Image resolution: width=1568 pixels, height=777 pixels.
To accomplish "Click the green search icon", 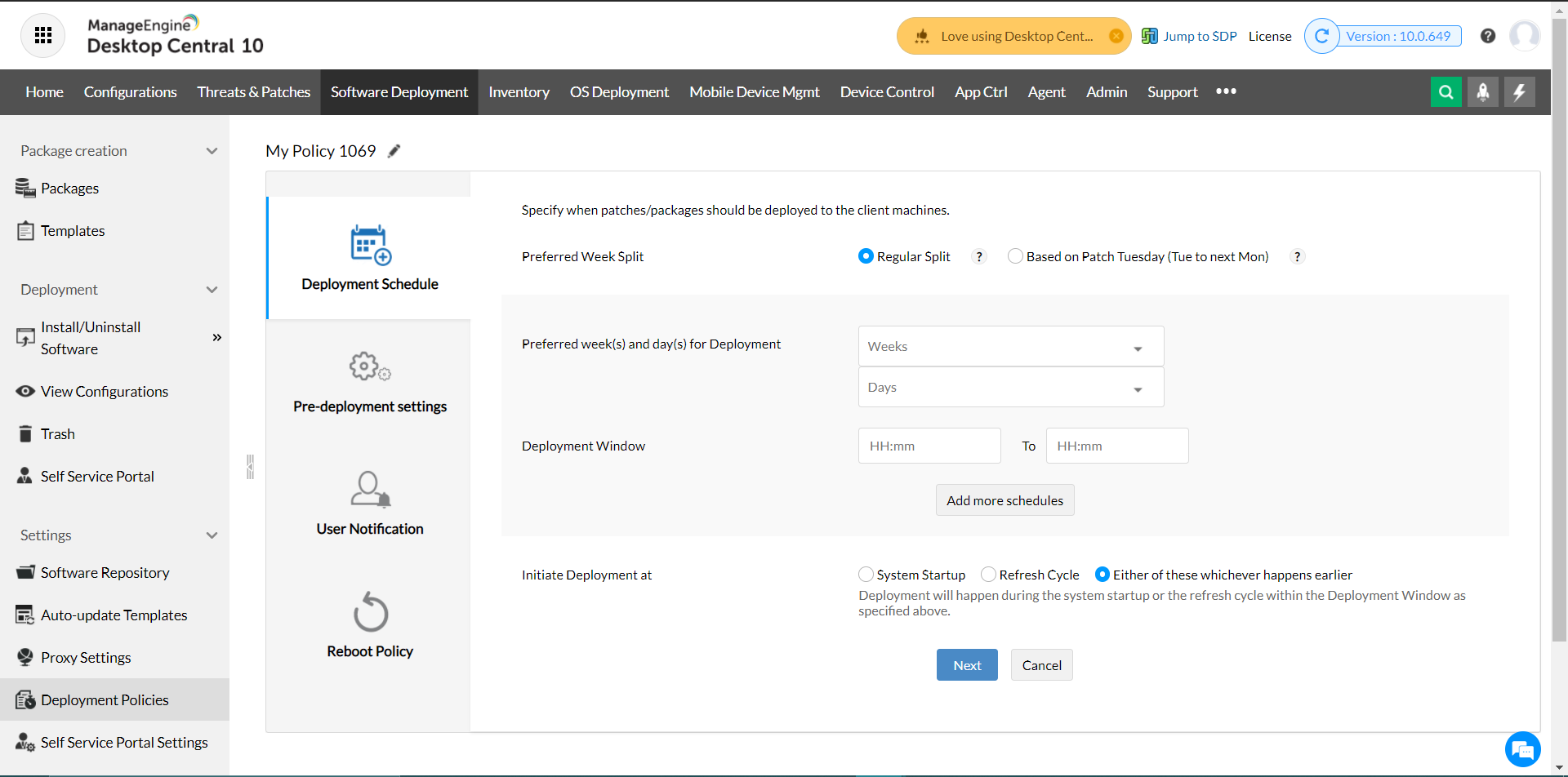I will pos(1445,91).
